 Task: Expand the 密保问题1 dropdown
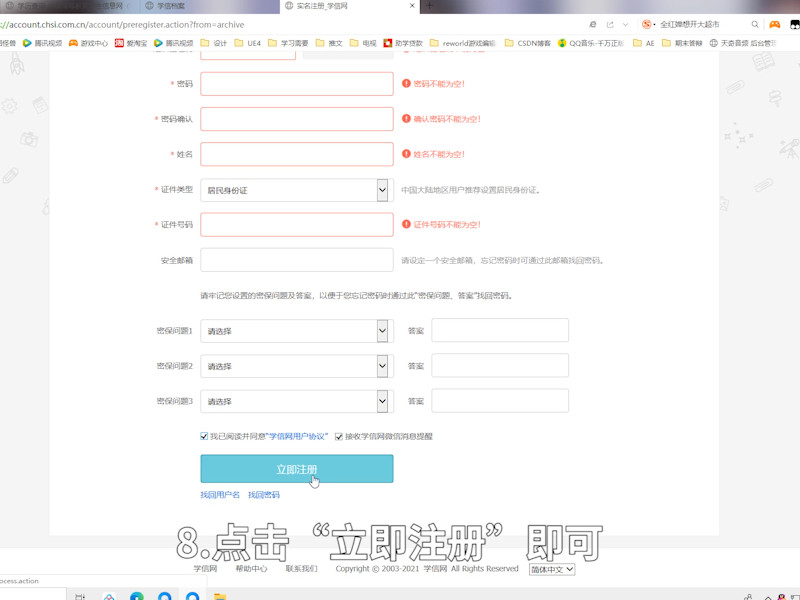point(295,330)
